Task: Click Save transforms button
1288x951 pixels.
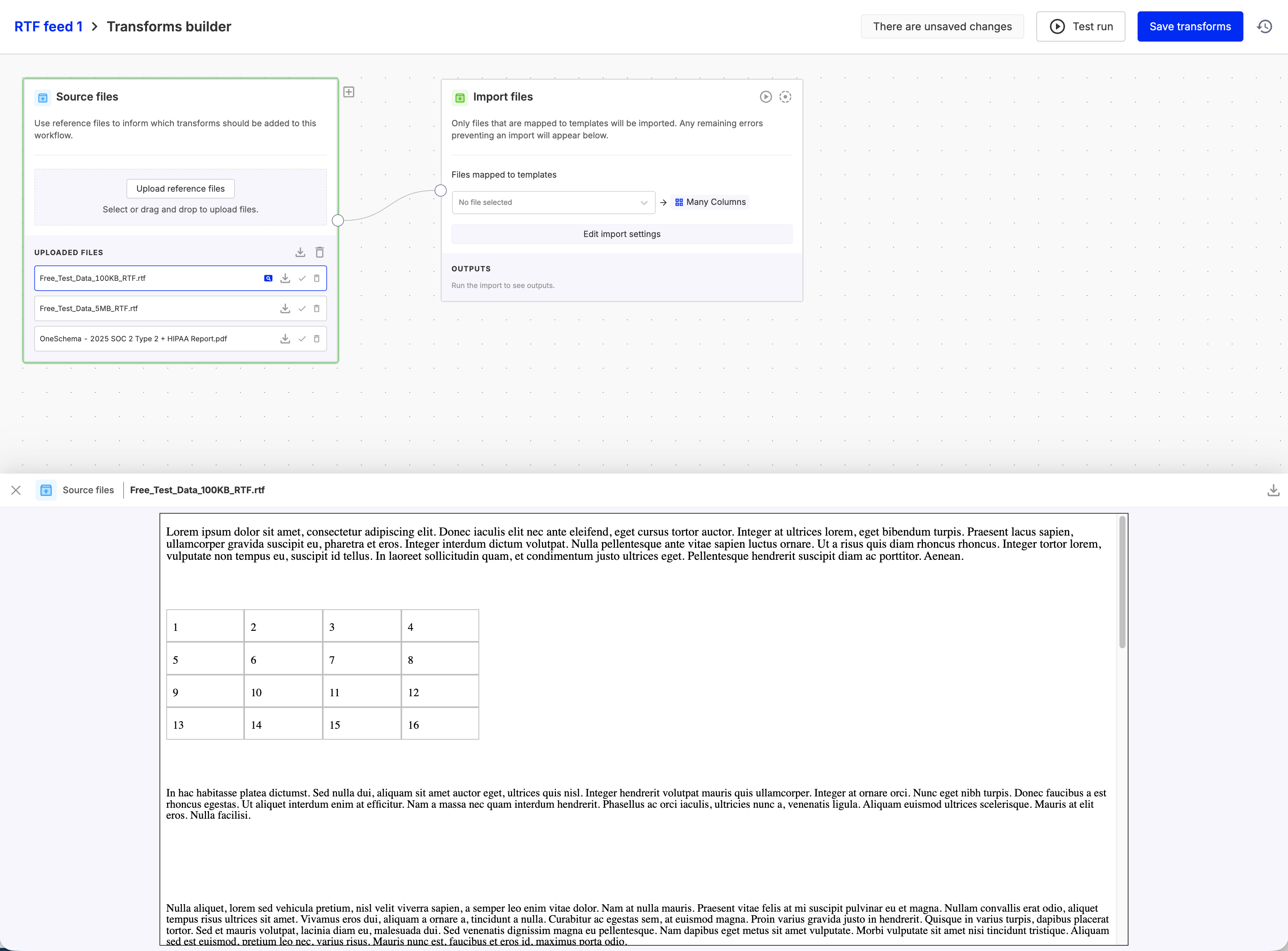Action: tap(1190, 26)
